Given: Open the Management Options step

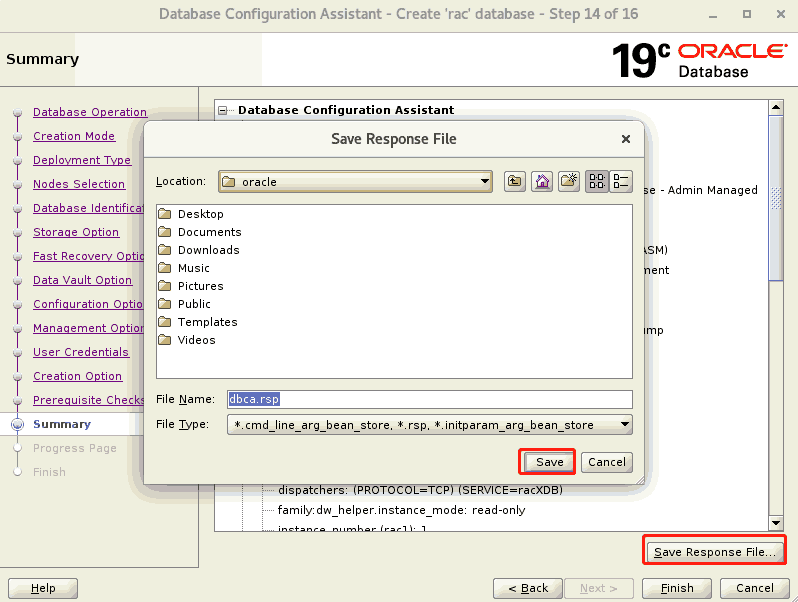Looking at the screenshot, I should click(x=88, y=328).
